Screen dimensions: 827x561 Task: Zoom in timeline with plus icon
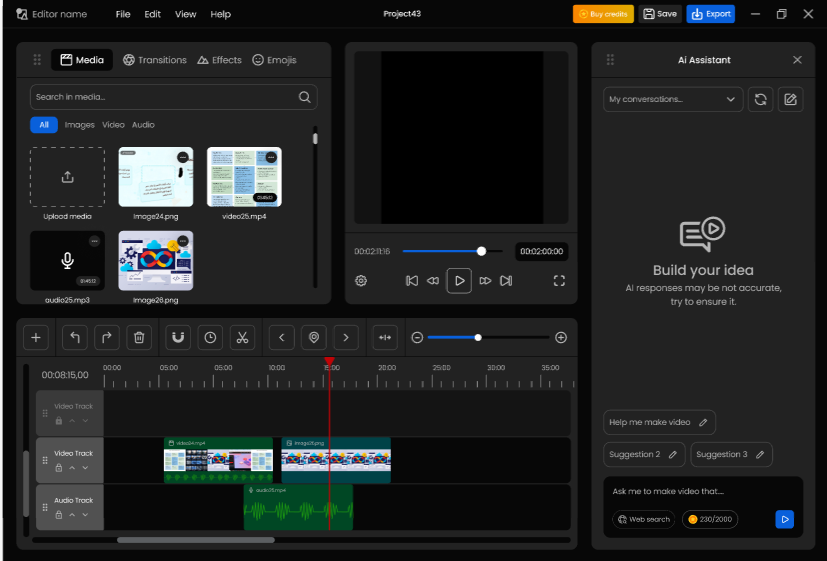click(561, 337)
